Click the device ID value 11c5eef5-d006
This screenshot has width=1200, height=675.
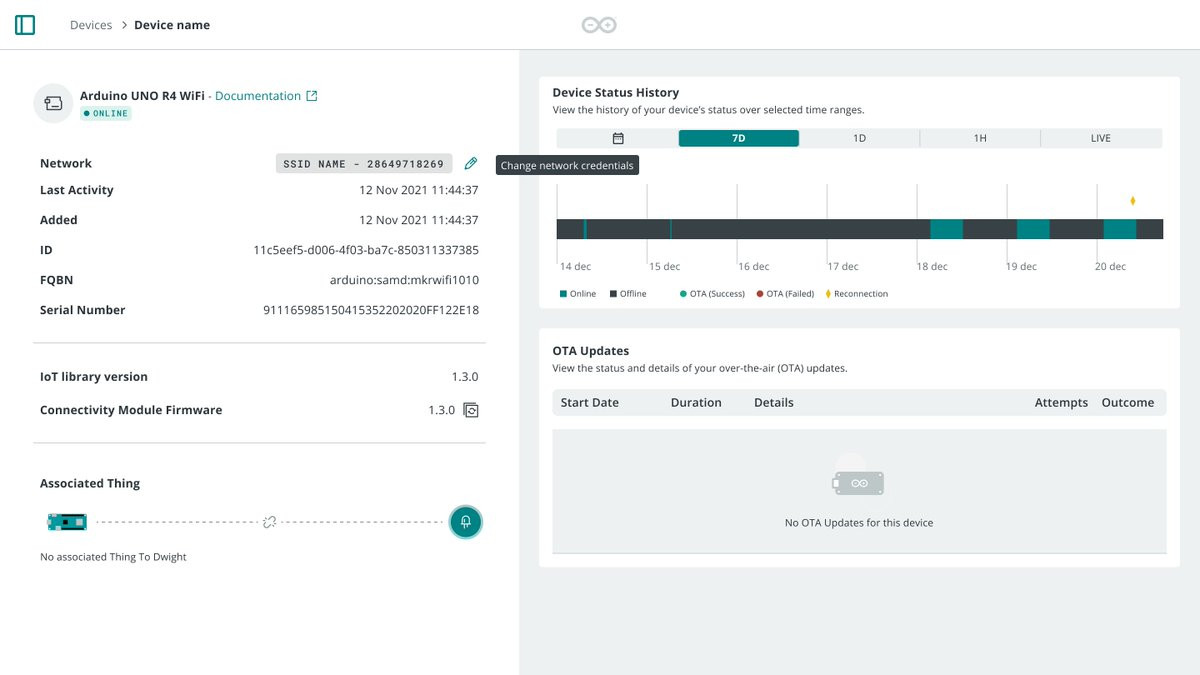(x=366, y=250)
